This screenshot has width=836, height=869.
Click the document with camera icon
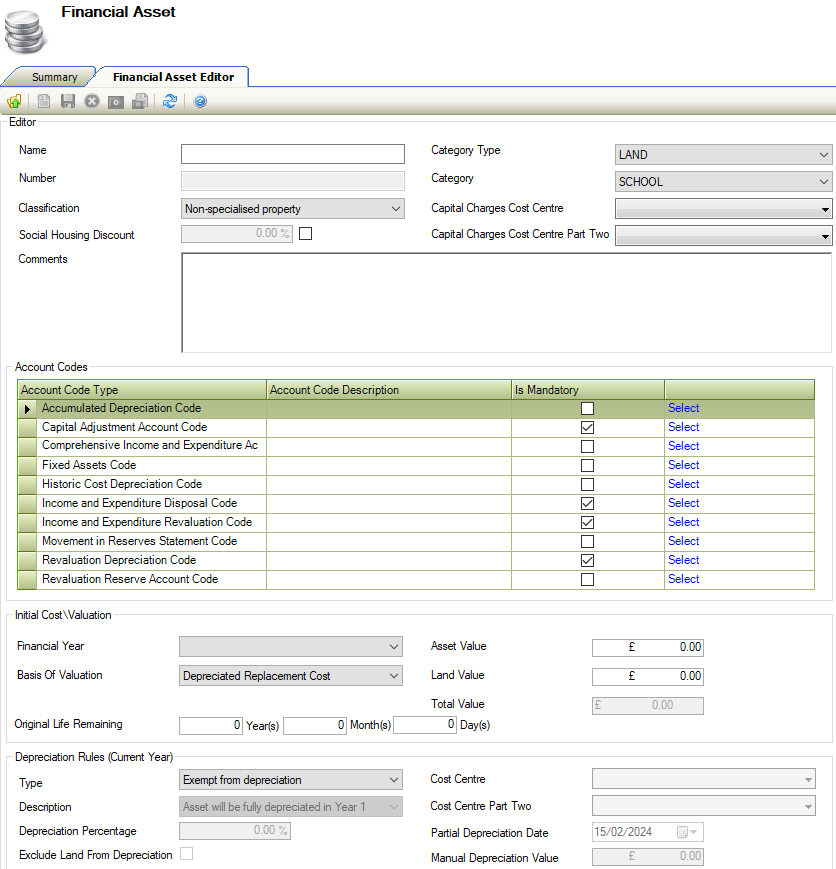click(141, 101)
